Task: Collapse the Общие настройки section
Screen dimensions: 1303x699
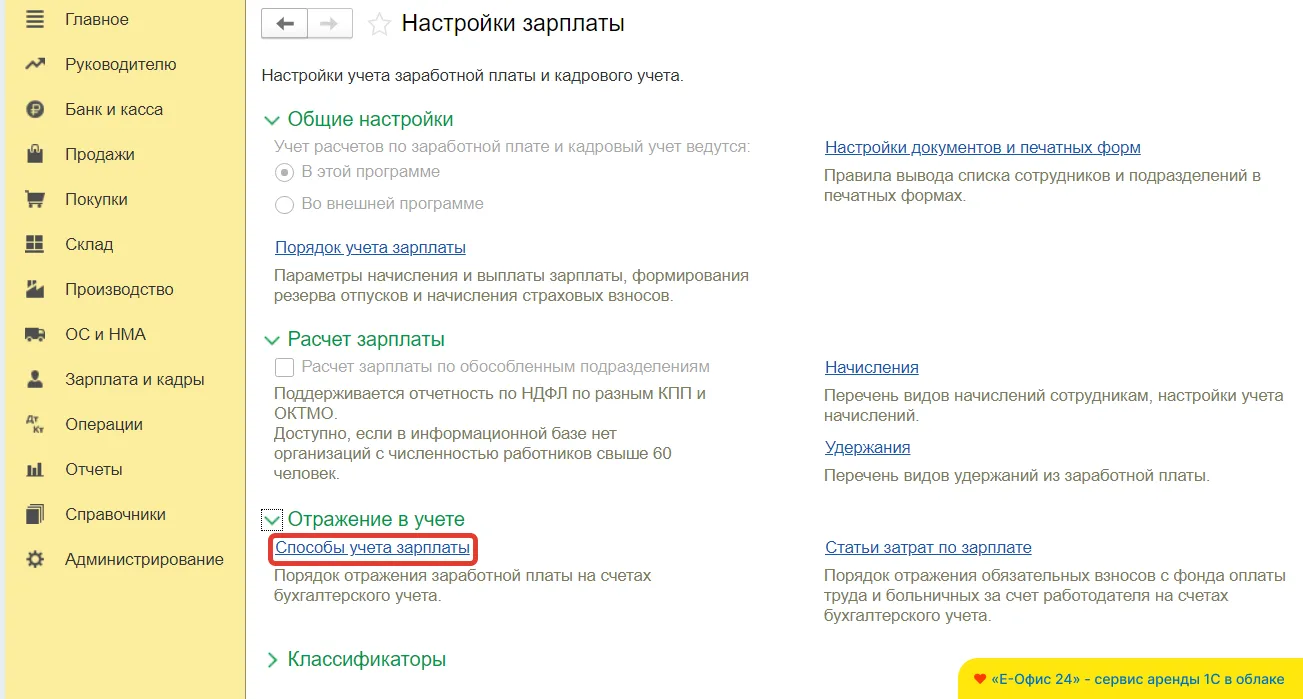Action: (x=272, y=120)
